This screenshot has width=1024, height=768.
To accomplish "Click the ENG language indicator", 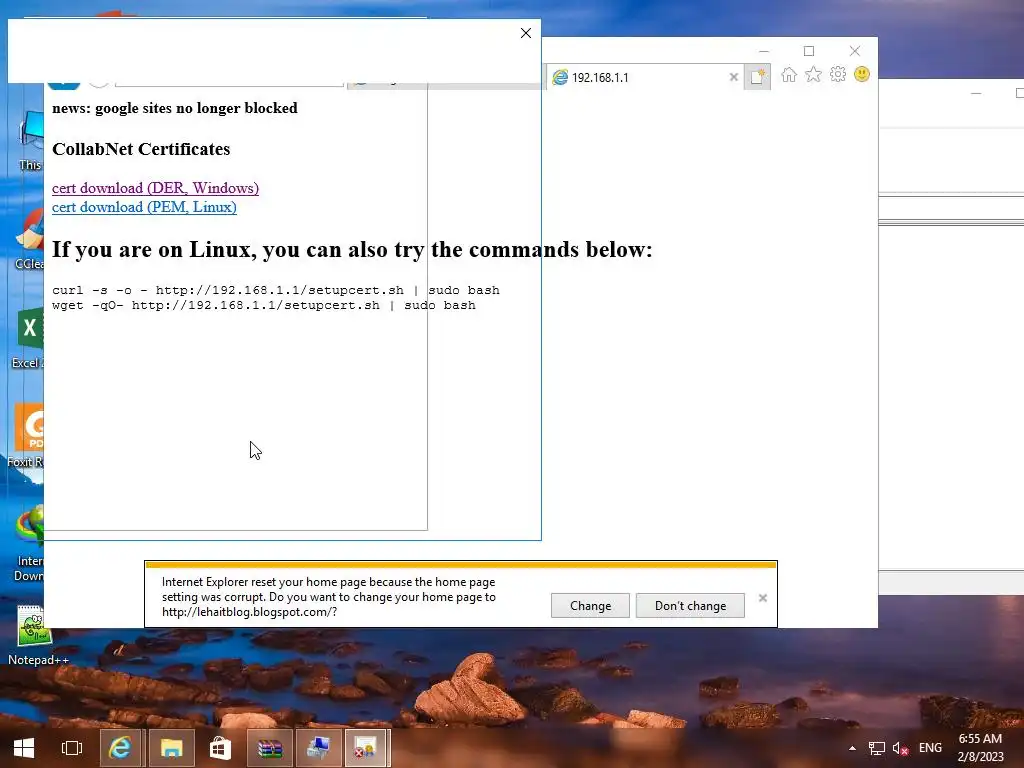I will tap(930, 748).
